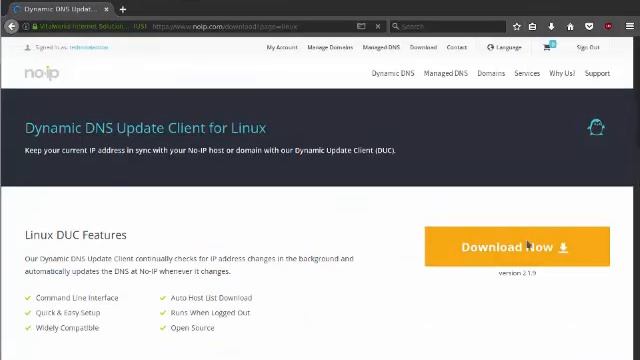Bookmark this page with star icon
The width and height of the screenshot is (640, 360).
[517, 27]
